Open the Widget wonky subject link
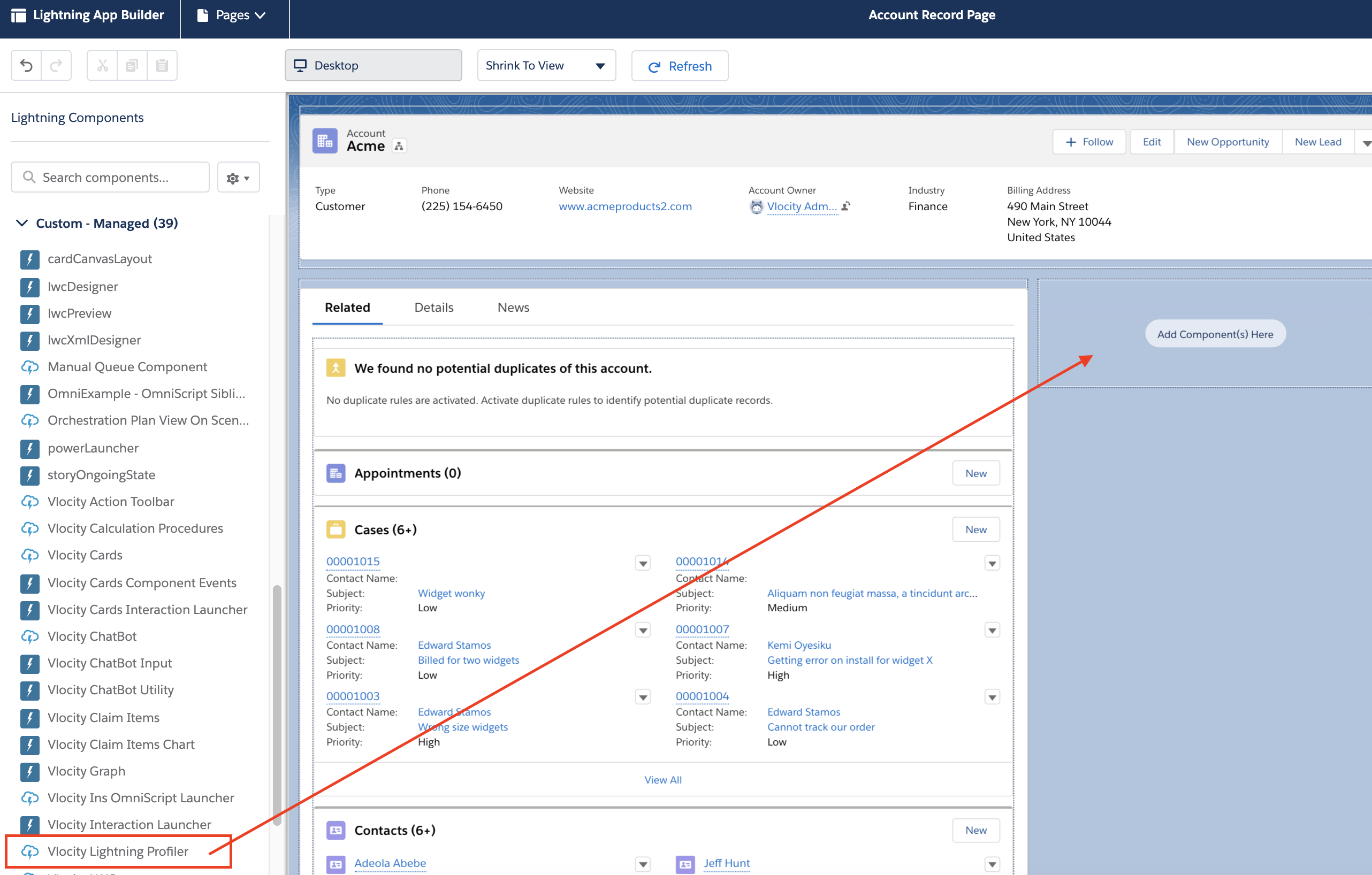 click(451, 594)
